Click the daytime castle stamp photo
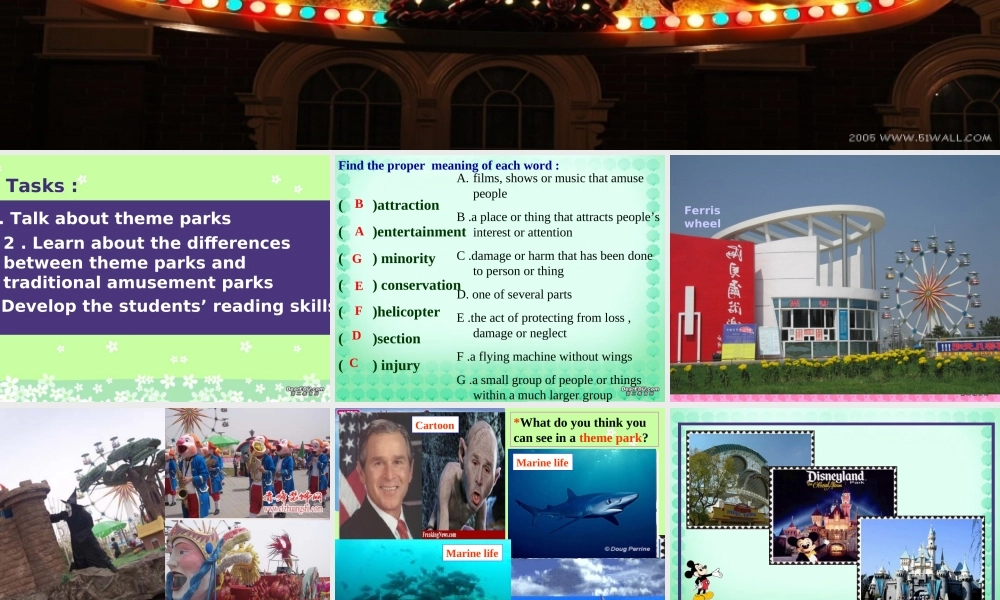This screenshot has height=600, width=1000. [922, 559]
